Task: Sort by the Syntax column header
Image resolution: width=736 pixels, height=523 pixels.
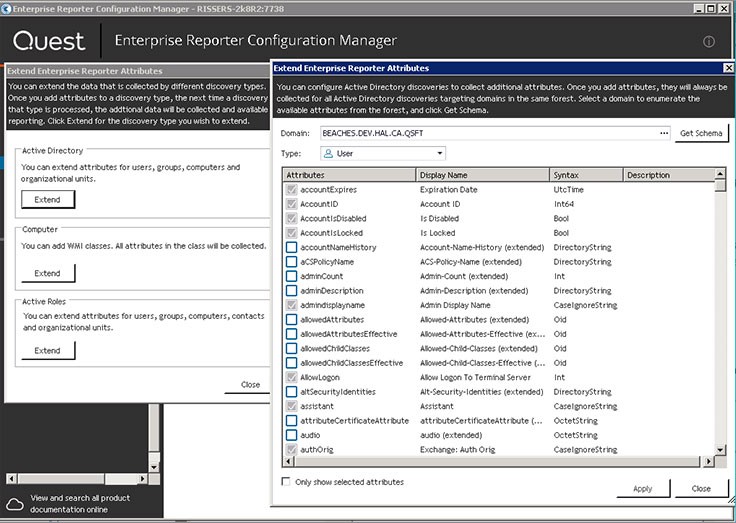Action: (x=586, y=175)
